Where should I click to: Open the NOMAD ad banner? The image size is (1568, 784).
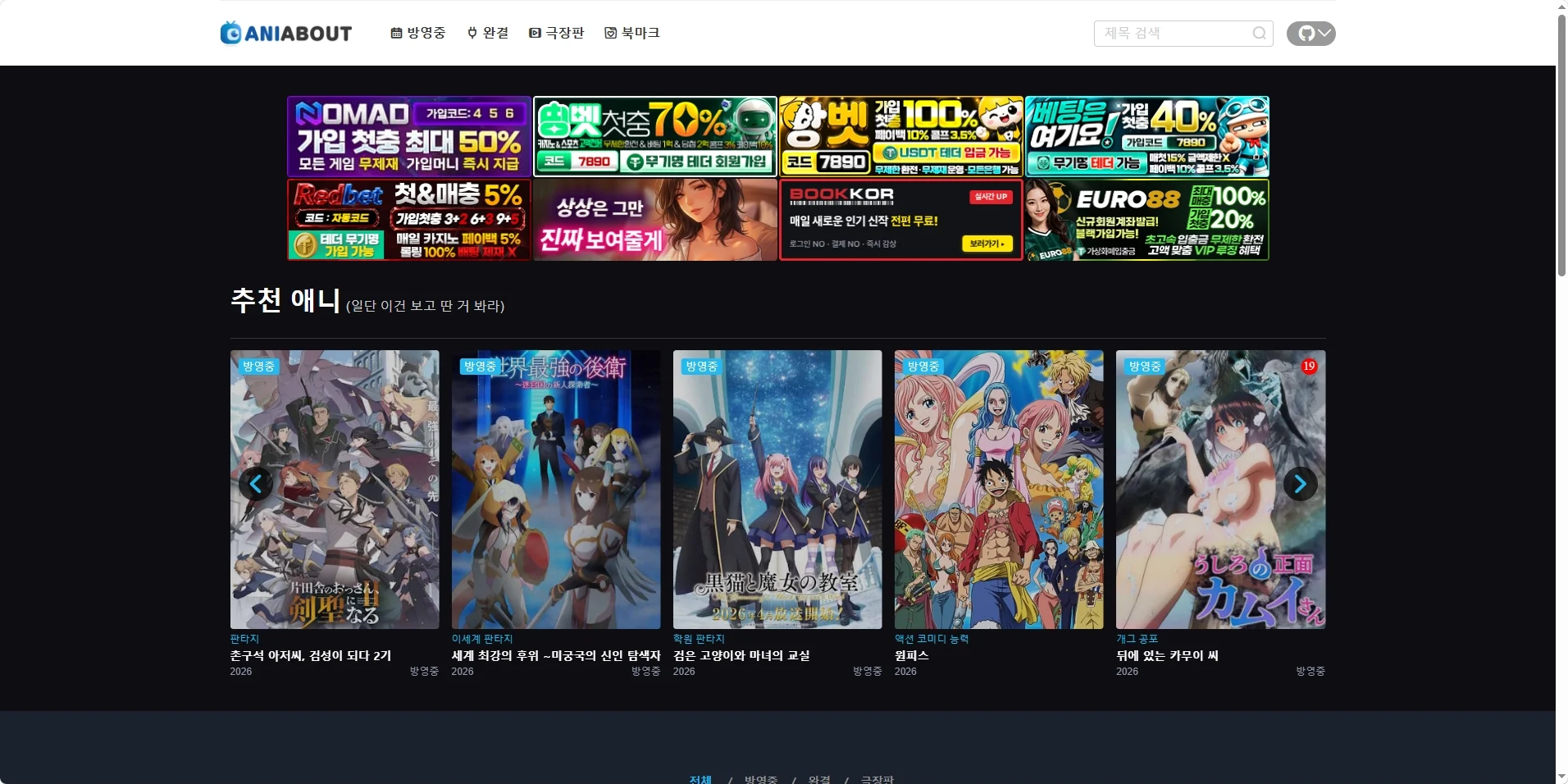tap(409, 136)
